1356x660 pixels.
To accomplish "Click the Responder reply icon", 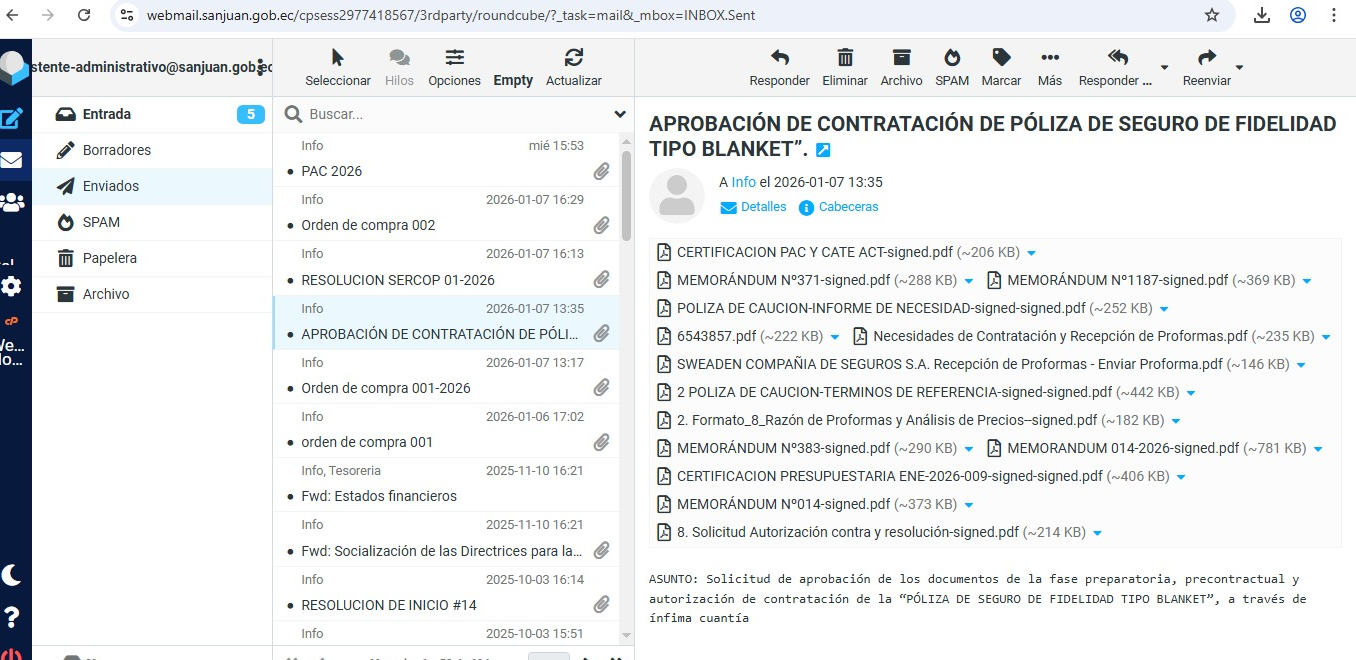I will [x=779, y=58].
